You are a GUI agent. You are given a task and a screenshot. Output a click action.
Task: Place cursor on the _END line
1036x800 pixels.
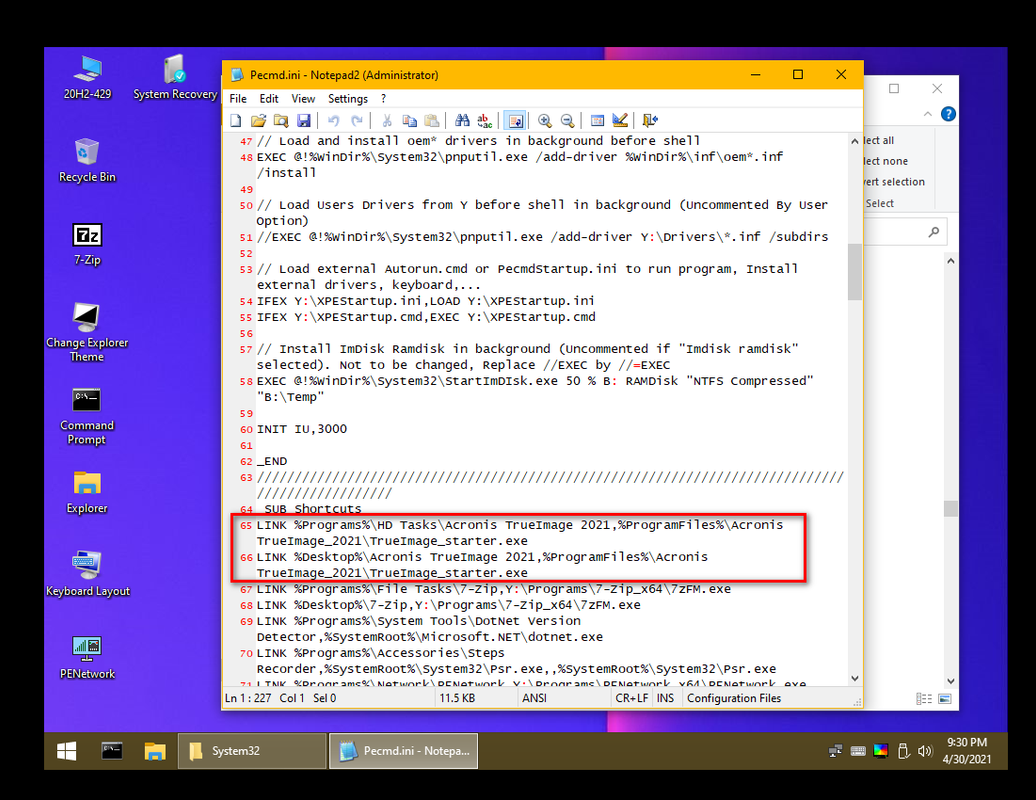(x=272, y=461)
